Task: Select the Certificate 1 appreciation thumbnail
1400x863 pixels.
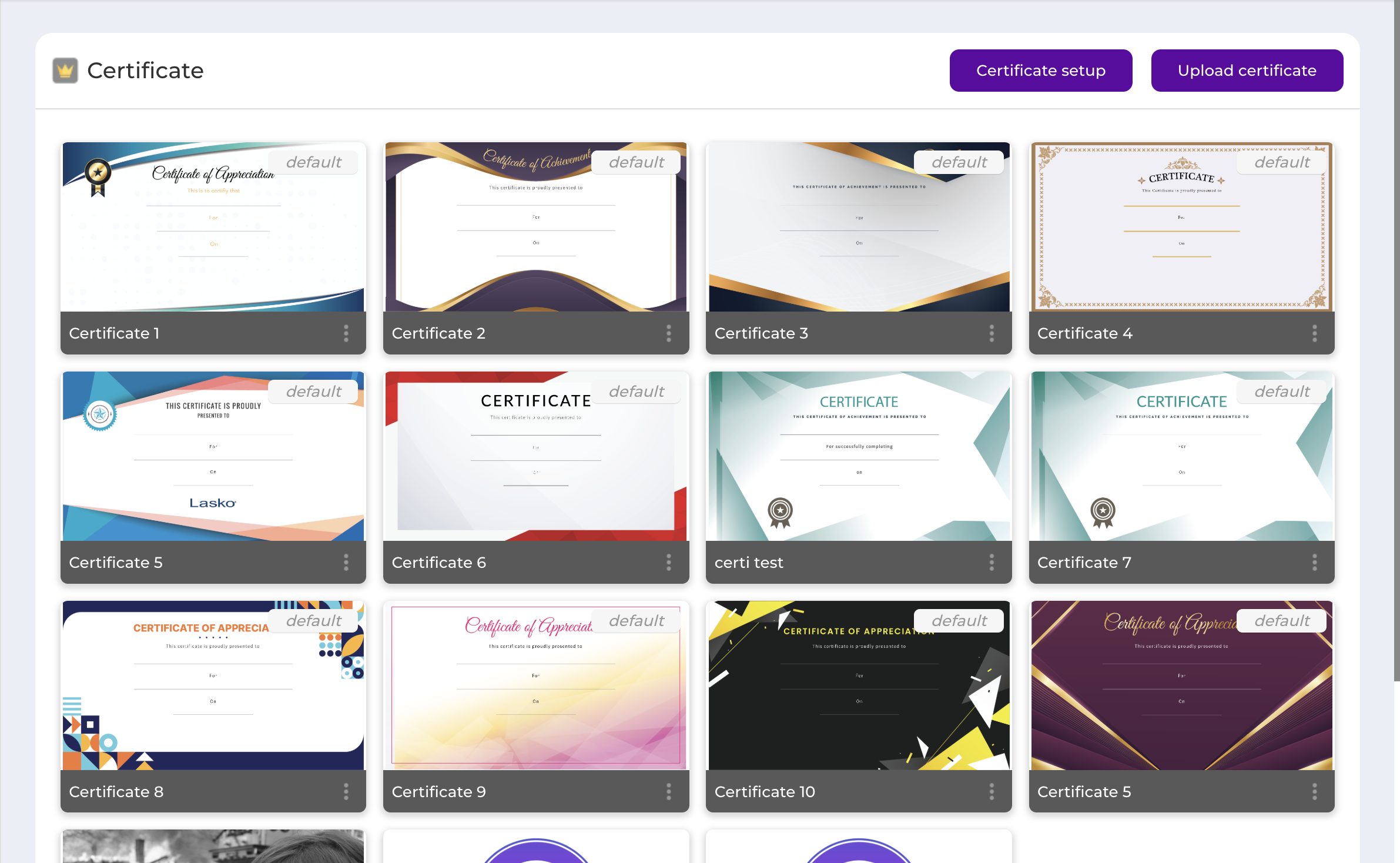Action: click(x=213, y=227)
